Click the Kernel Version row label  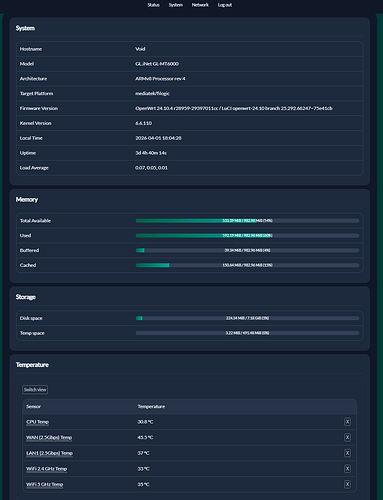36,123
